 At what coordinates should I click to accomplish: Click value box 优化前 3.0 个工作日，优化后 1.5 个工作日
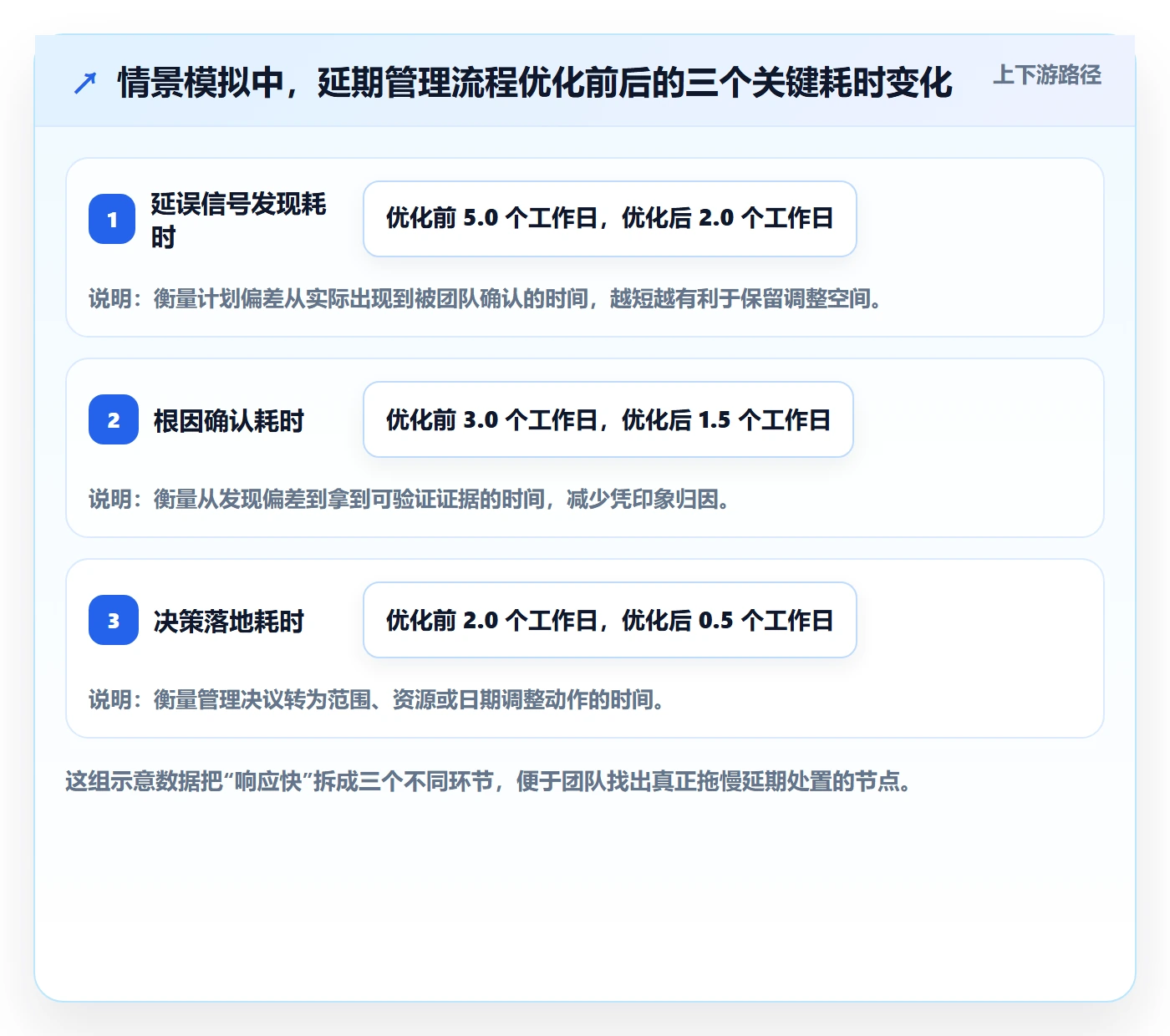click(608, 419)
